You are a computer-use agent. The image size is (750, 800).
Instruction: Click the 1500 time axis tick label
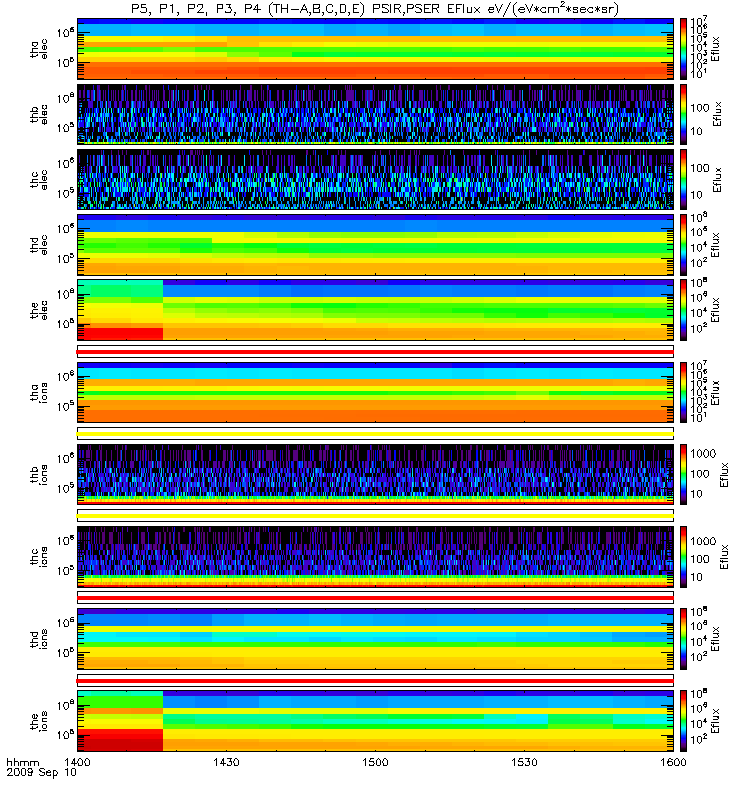(x=375, y=762)
